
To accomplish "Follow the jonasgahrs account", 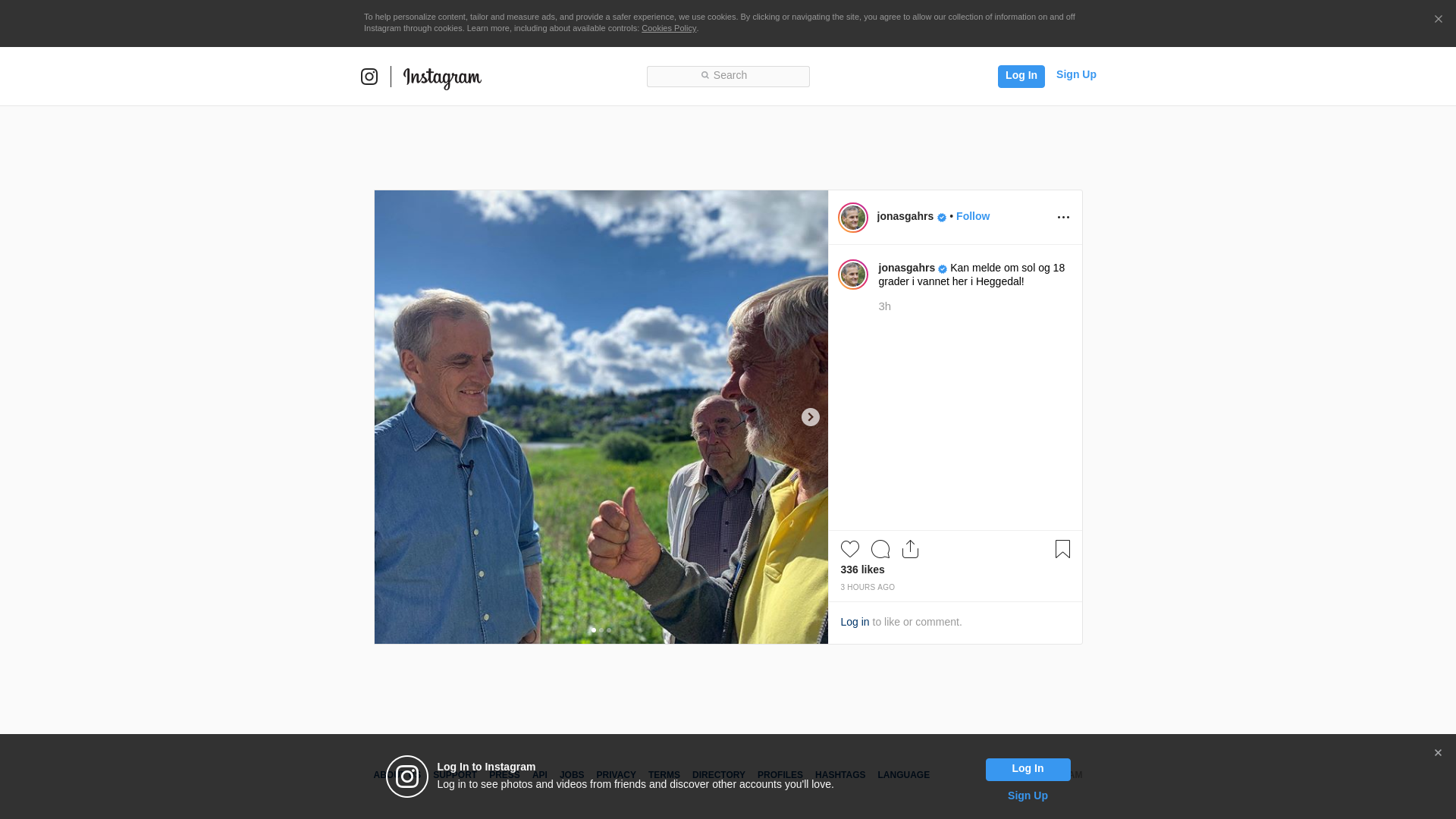I will pyautogui.click(x=972, y=216).
